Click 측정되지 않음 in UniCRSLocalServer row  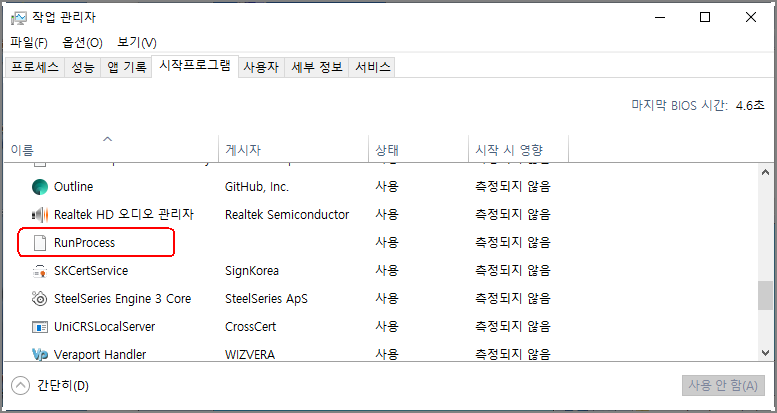(x=513, y=327)
